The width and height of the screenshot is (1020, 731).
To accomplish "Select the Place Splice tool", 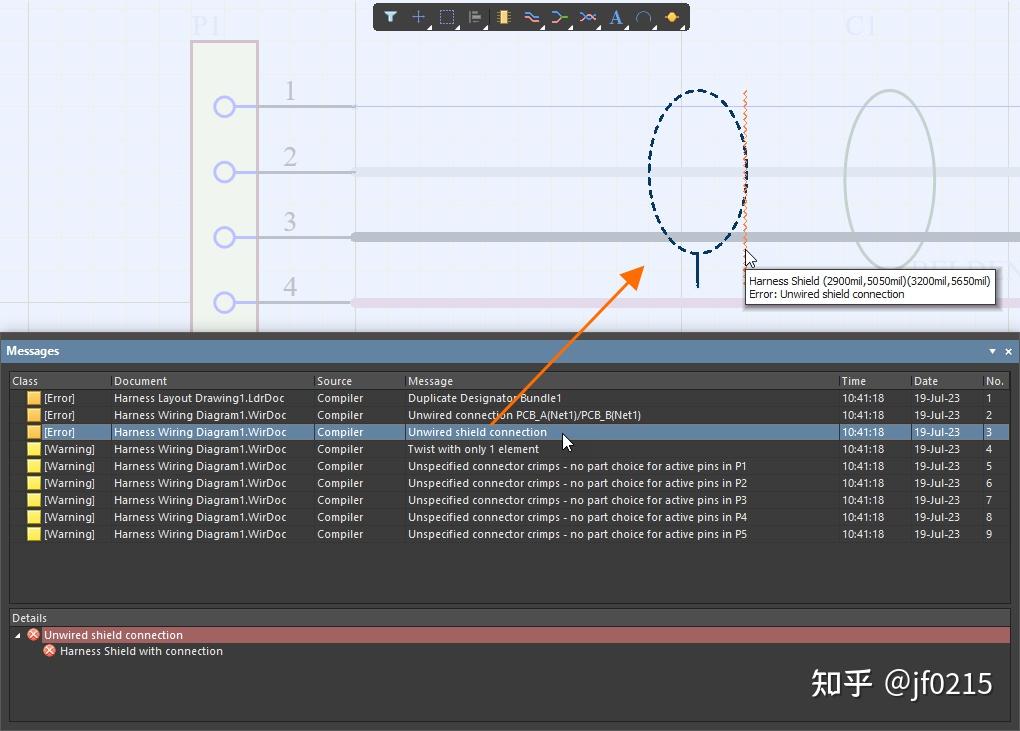I will coord(560,17).
